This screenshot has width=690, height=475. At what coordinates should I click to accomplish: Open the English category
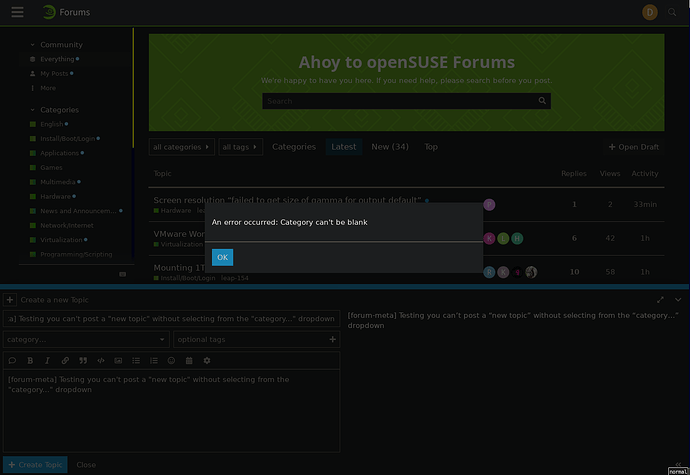tap(51, 124)
